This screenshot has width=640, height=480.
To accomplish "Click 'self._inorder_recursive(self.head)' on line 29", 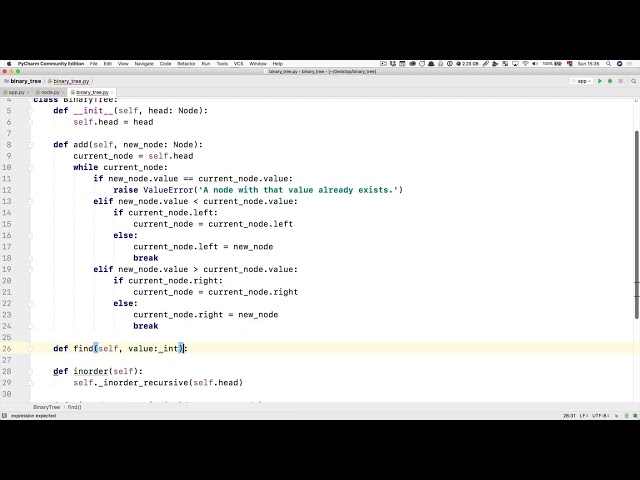I will point(158,383).
